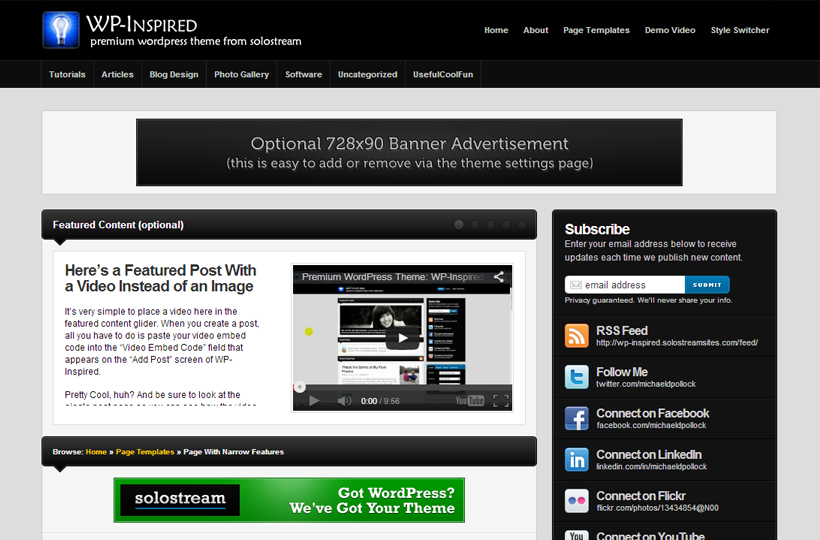Select the fifth featured slide dot
Viewport: 820px width, 540px height.
click(x=522, y=224)
